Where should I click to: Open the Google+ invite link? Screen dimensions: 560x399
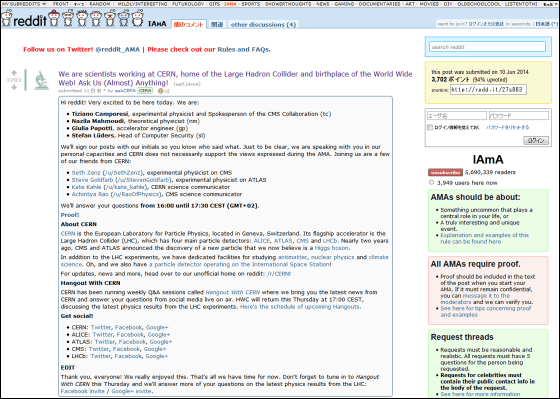point(131,391)
